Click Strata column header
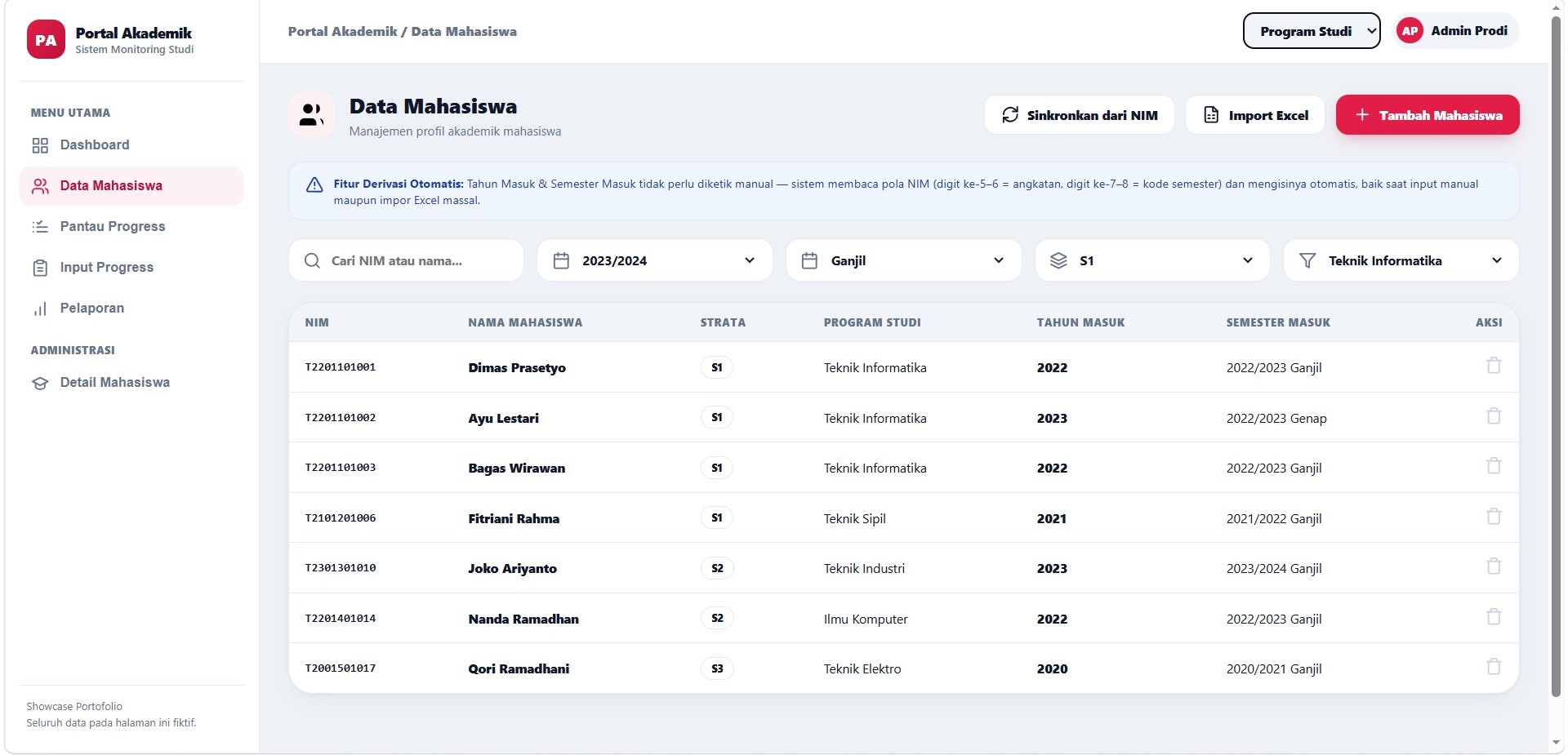Screen dimensions: 1568x755 723,323
